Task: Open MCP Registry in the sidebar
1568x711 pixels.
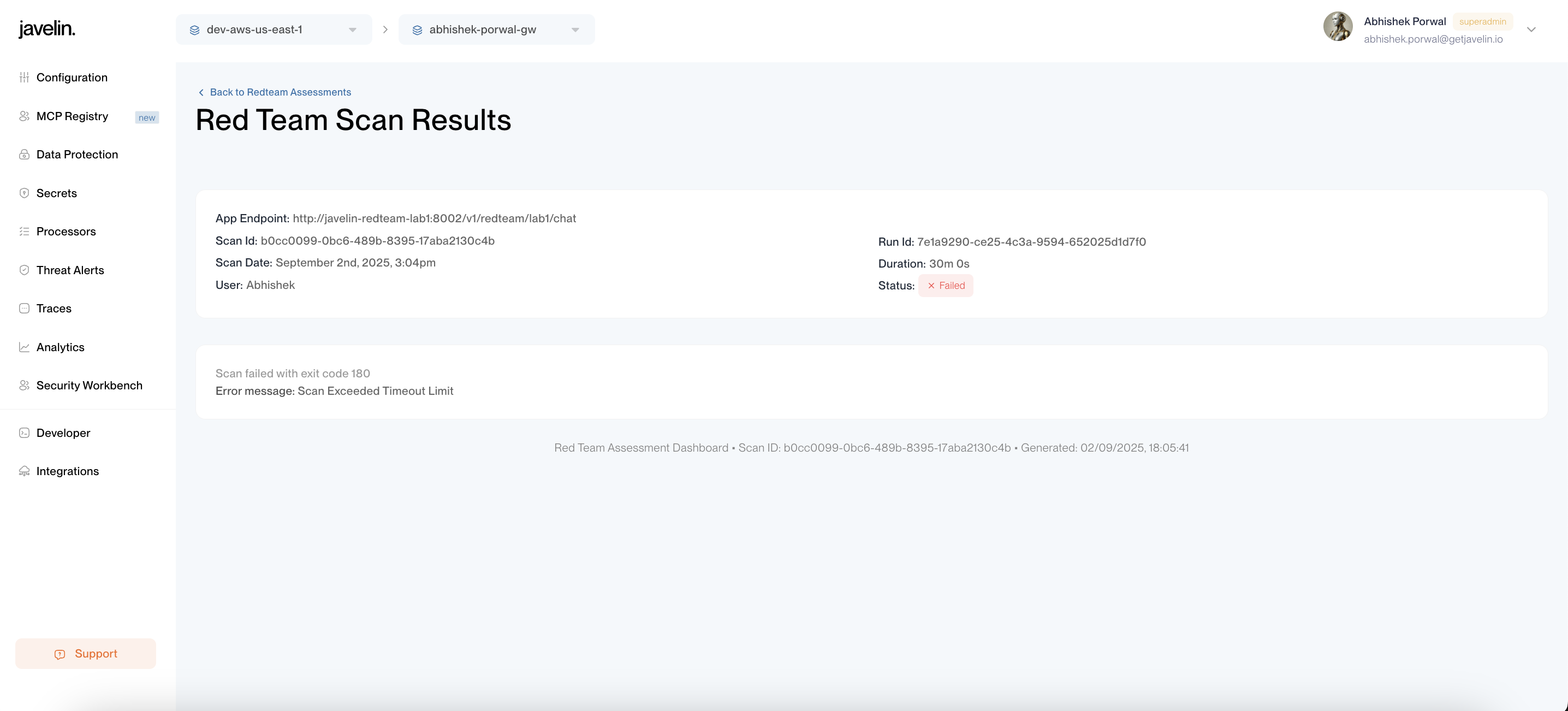Action: point(73,116)
